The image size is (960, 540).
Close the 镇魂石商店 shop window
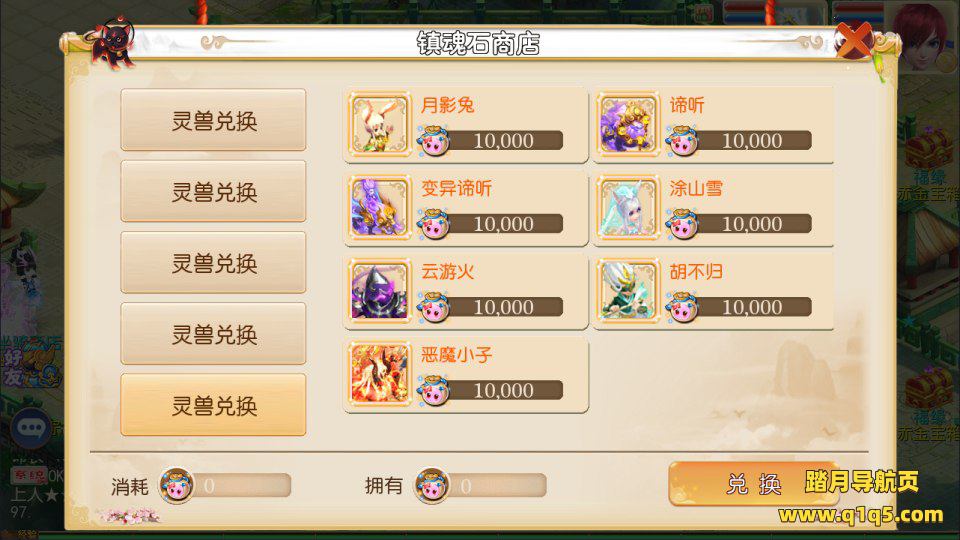854,40
